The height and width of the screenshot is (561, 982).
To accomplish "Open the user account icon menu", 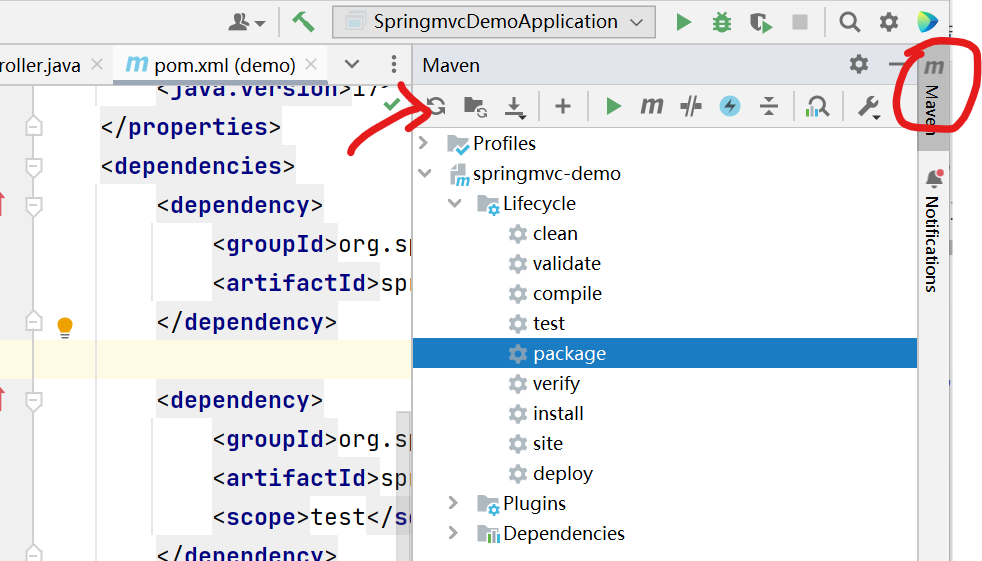I will pyautogui.click(x=246, y=23).
